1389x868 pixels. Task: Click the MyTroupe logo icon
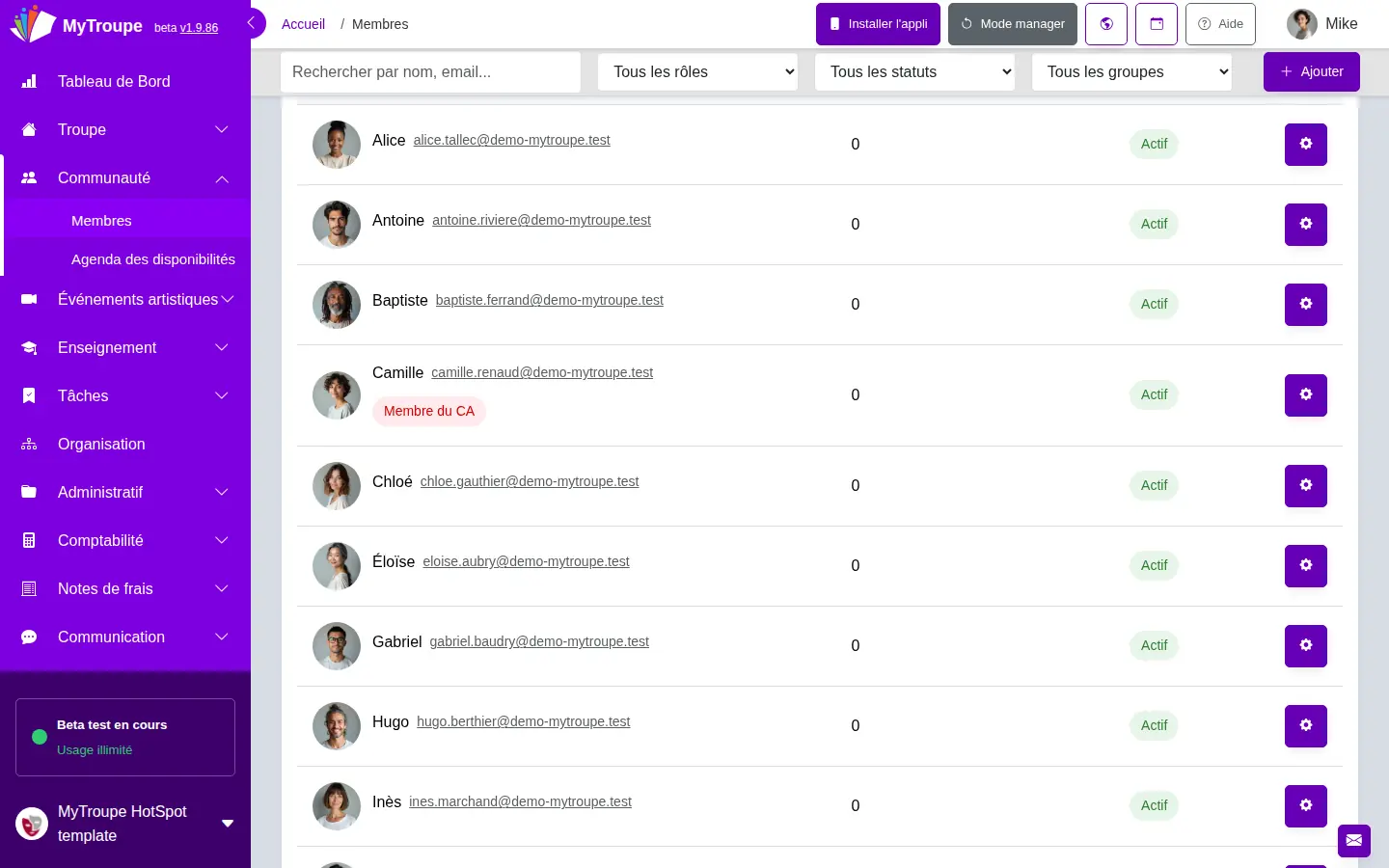pos(33,24)
